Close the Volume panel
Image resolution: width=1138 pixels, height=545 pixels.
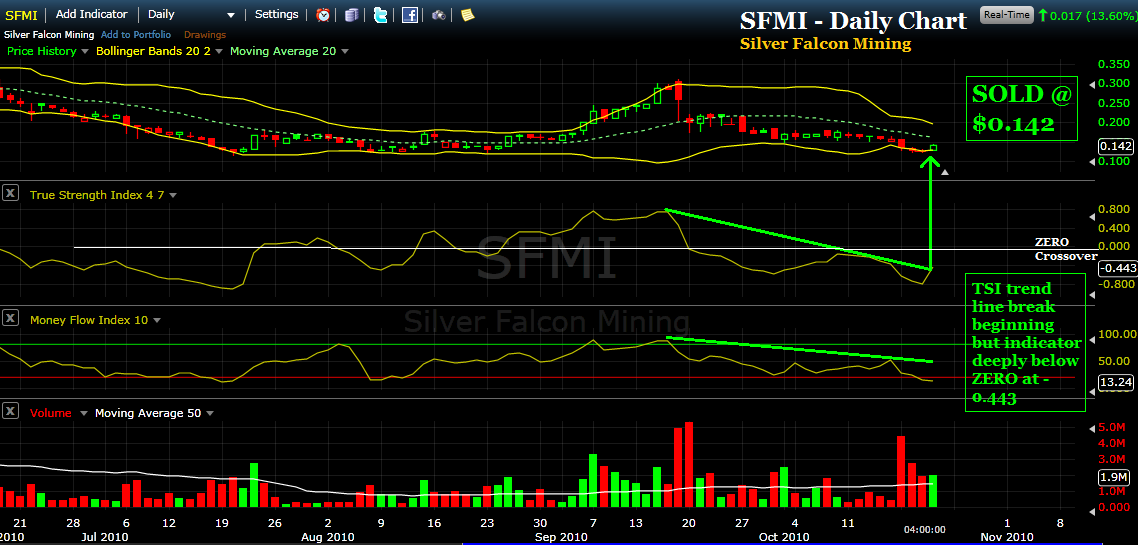[10, 411]
